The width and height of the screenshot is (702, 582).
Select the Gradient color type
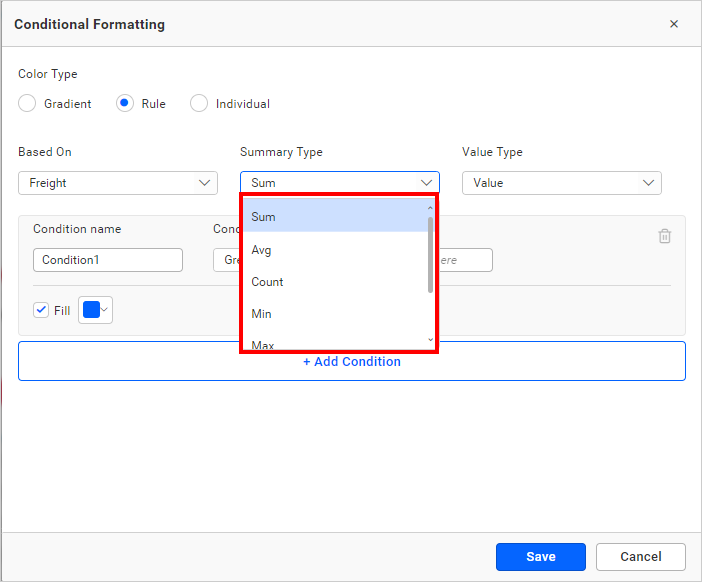pyautogui.click(x=27, y=104)
